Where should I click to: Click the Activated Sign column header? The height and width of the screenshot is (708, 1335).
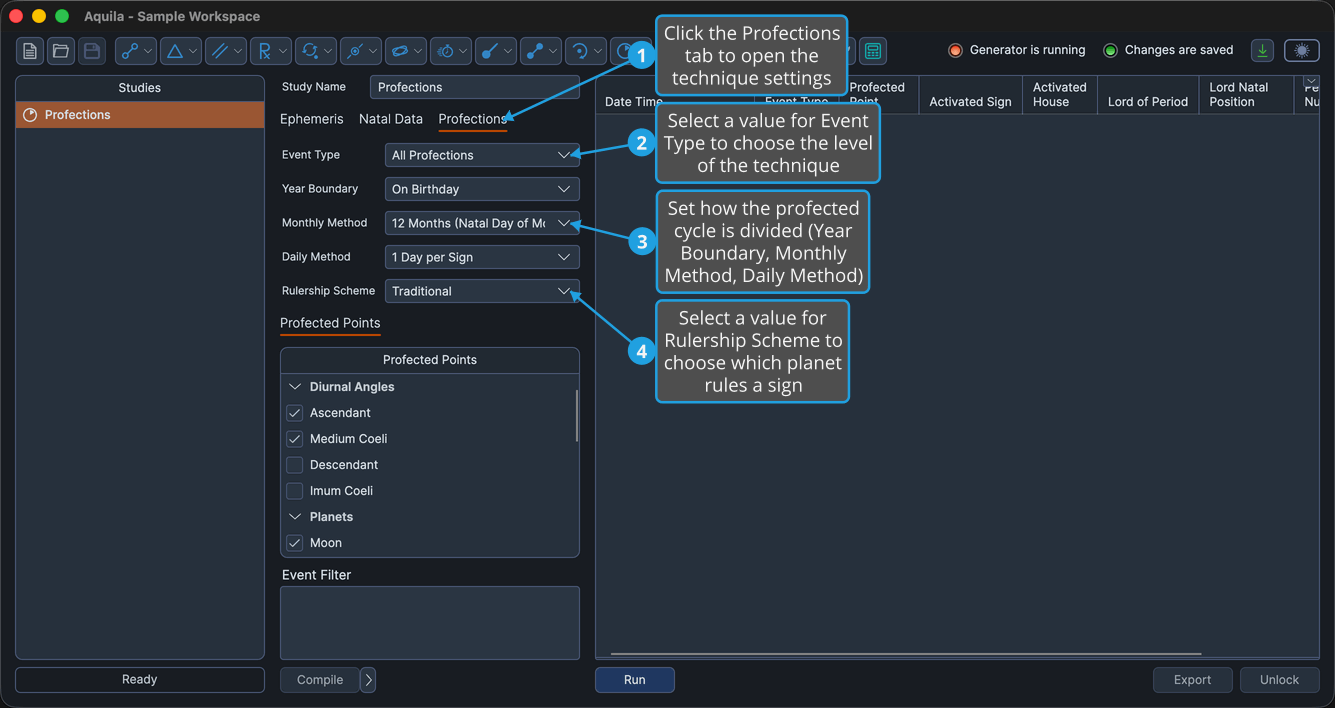(x=970, y=95)
